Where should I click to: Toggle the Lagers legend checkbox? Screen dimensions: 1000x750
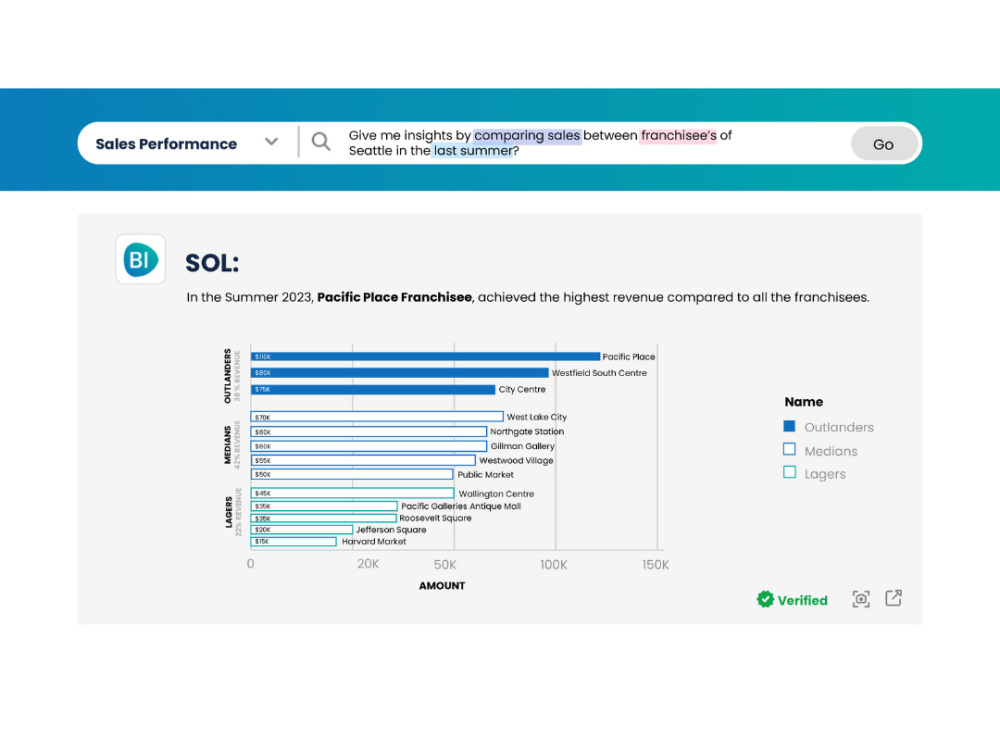click(x=789, y=472)
